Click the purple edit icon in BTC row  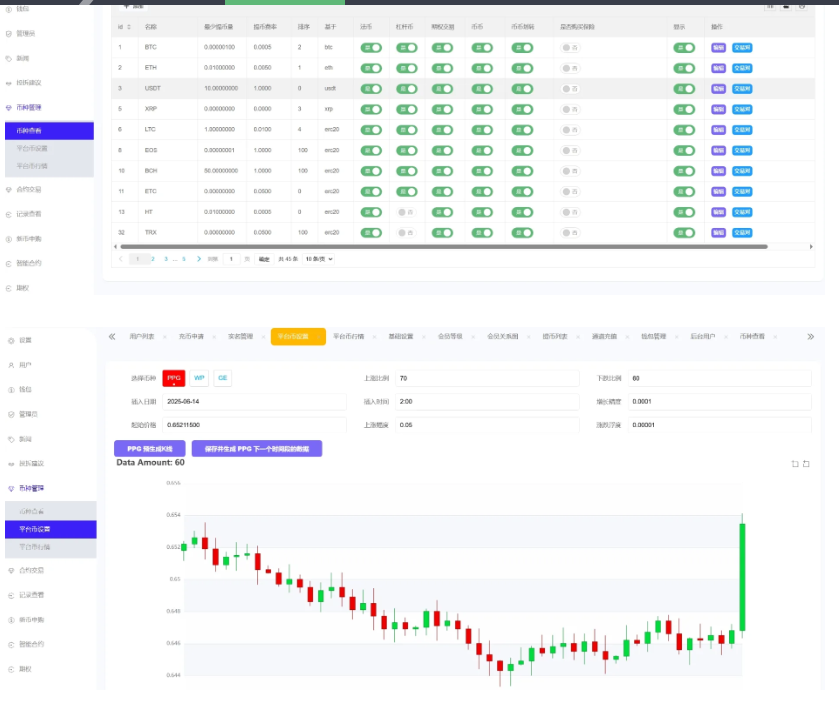[x=718, y=47]
